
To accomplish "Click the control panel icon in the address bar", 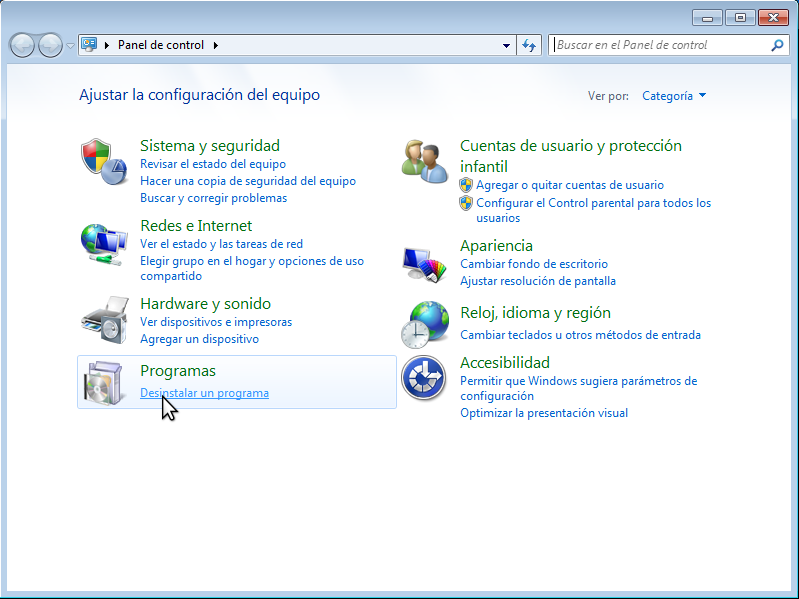I will 89,45.
